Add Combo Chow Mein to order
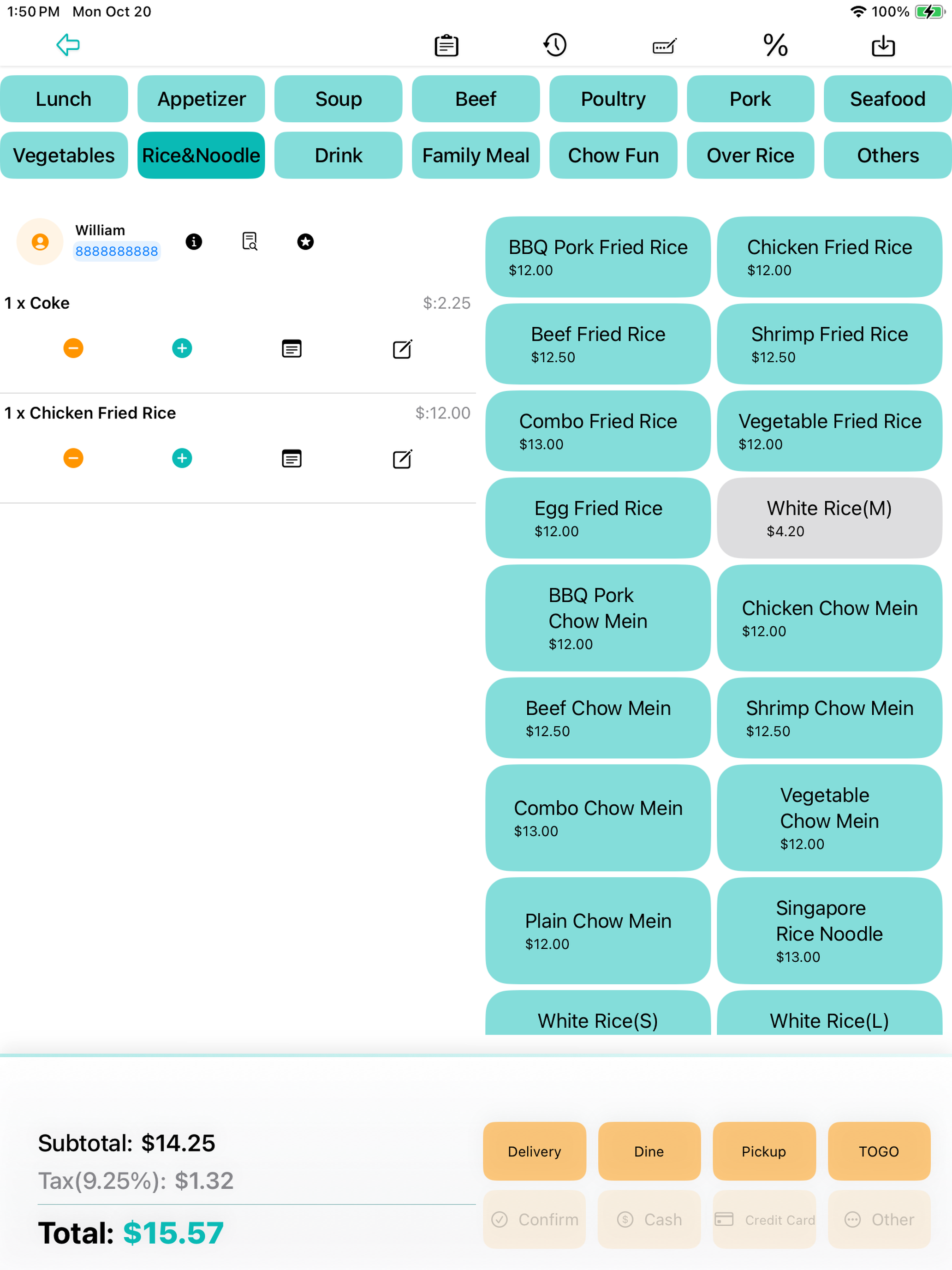This screenshot has height=1270, width=952. click(x=598, y=818)
